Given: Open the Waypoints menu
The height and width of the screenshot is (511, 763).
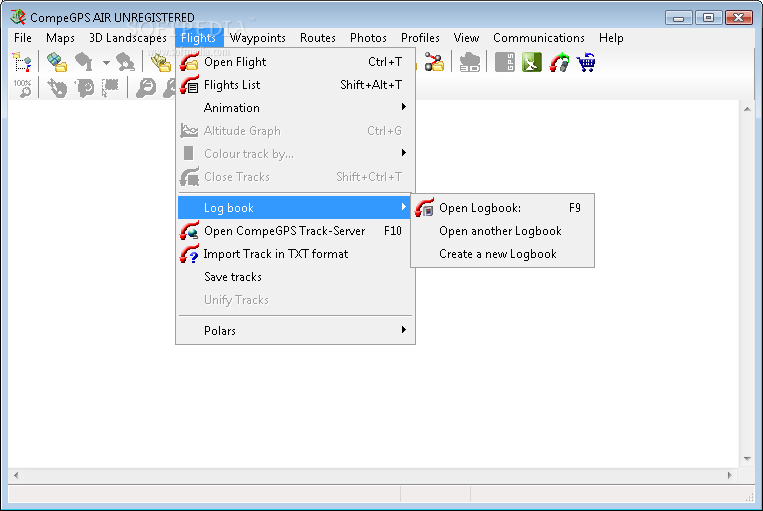Looking at the screenshot, I should [257, 37].
